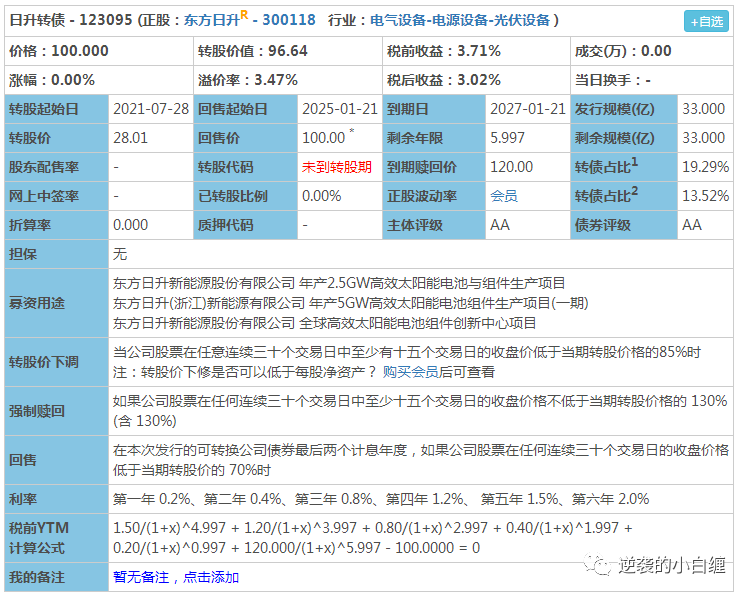Click the 转股价下调 row header
Image resolution: width=749 pixels, height=597 pixels.
56,362
